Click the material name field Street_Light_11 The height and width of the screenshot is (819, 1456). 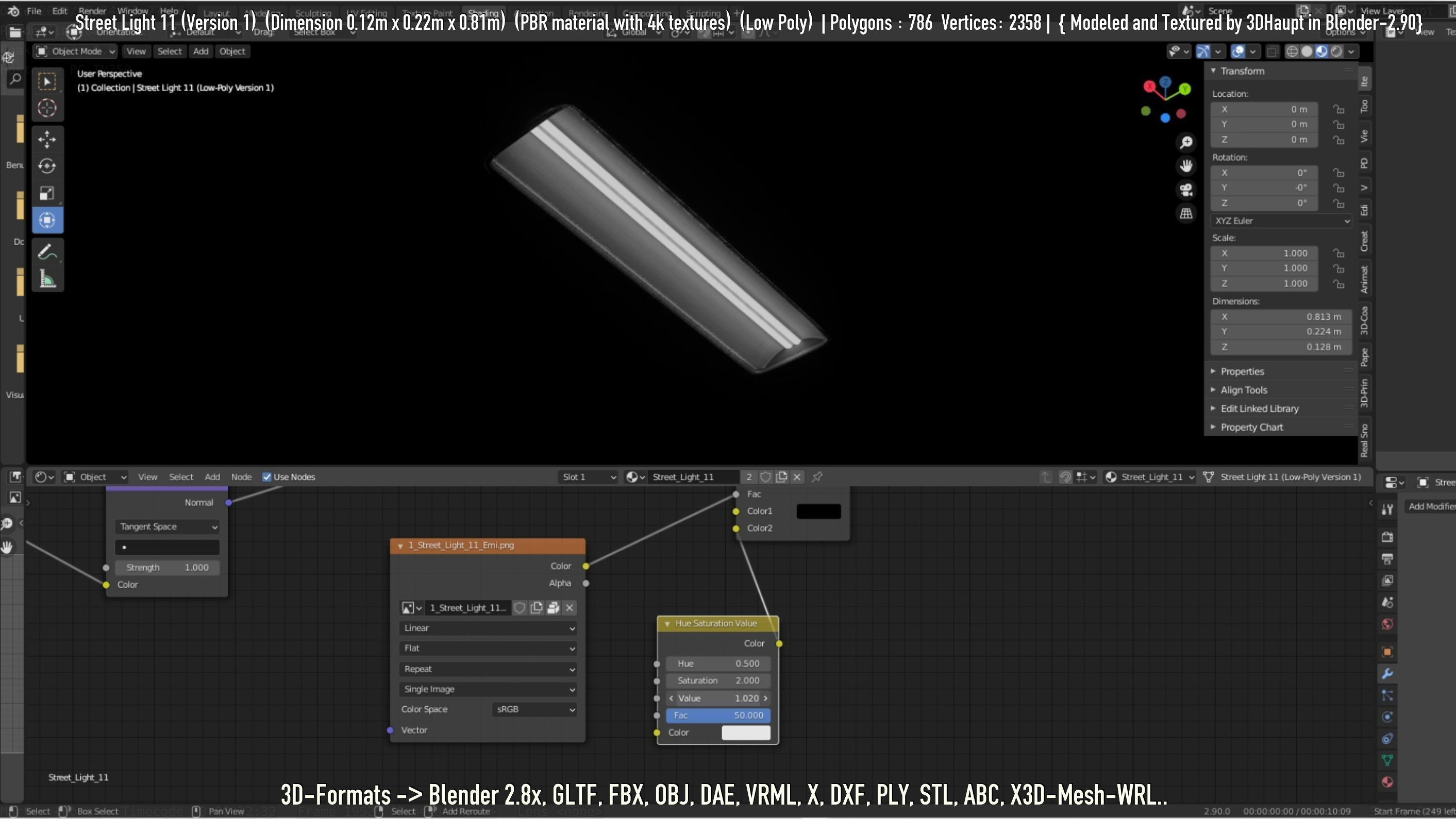[693, 476]
